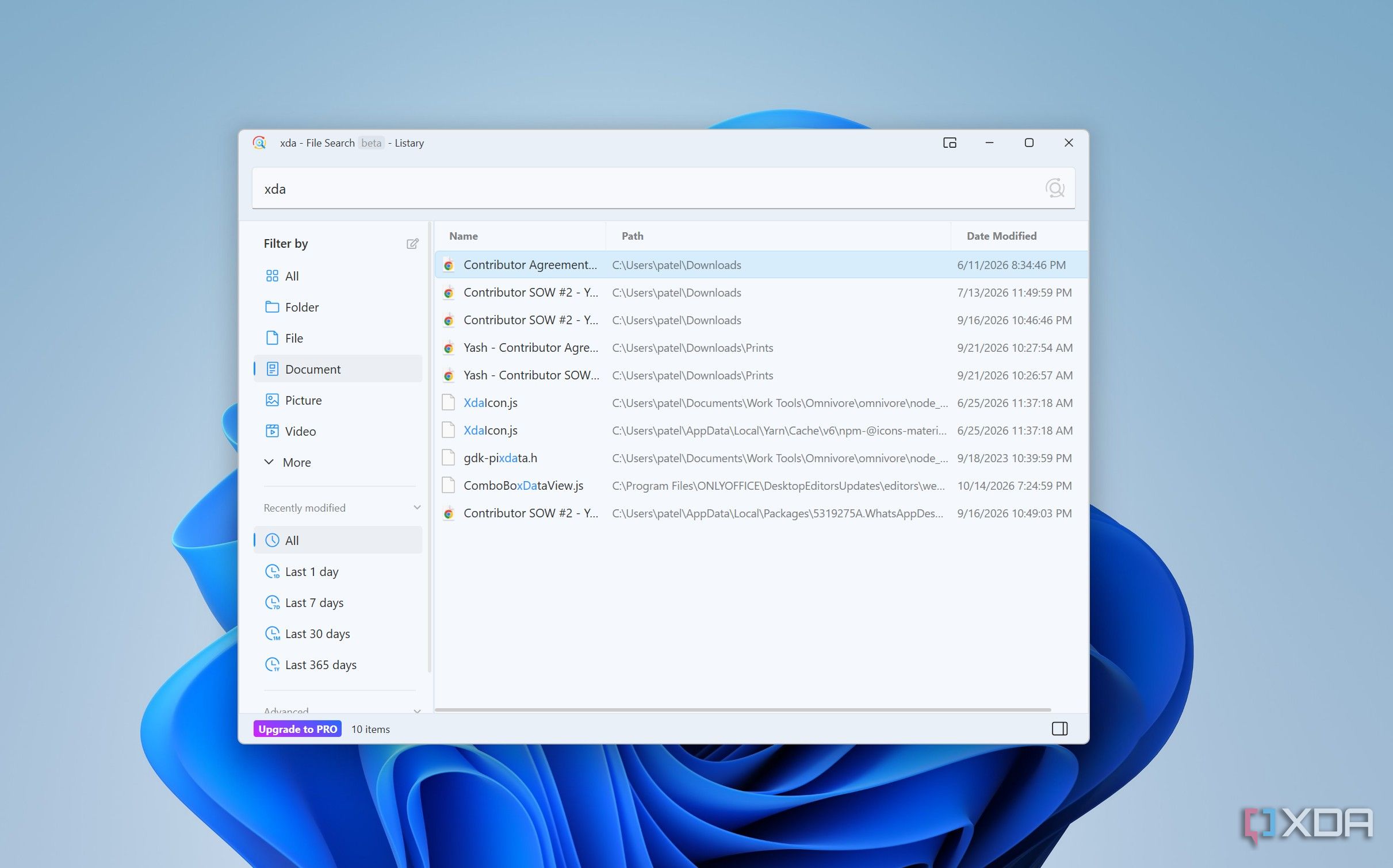This screenshot has height=868, width=1393.
Task: Collapse the Recently modified section
Action: tap(417, 508)
